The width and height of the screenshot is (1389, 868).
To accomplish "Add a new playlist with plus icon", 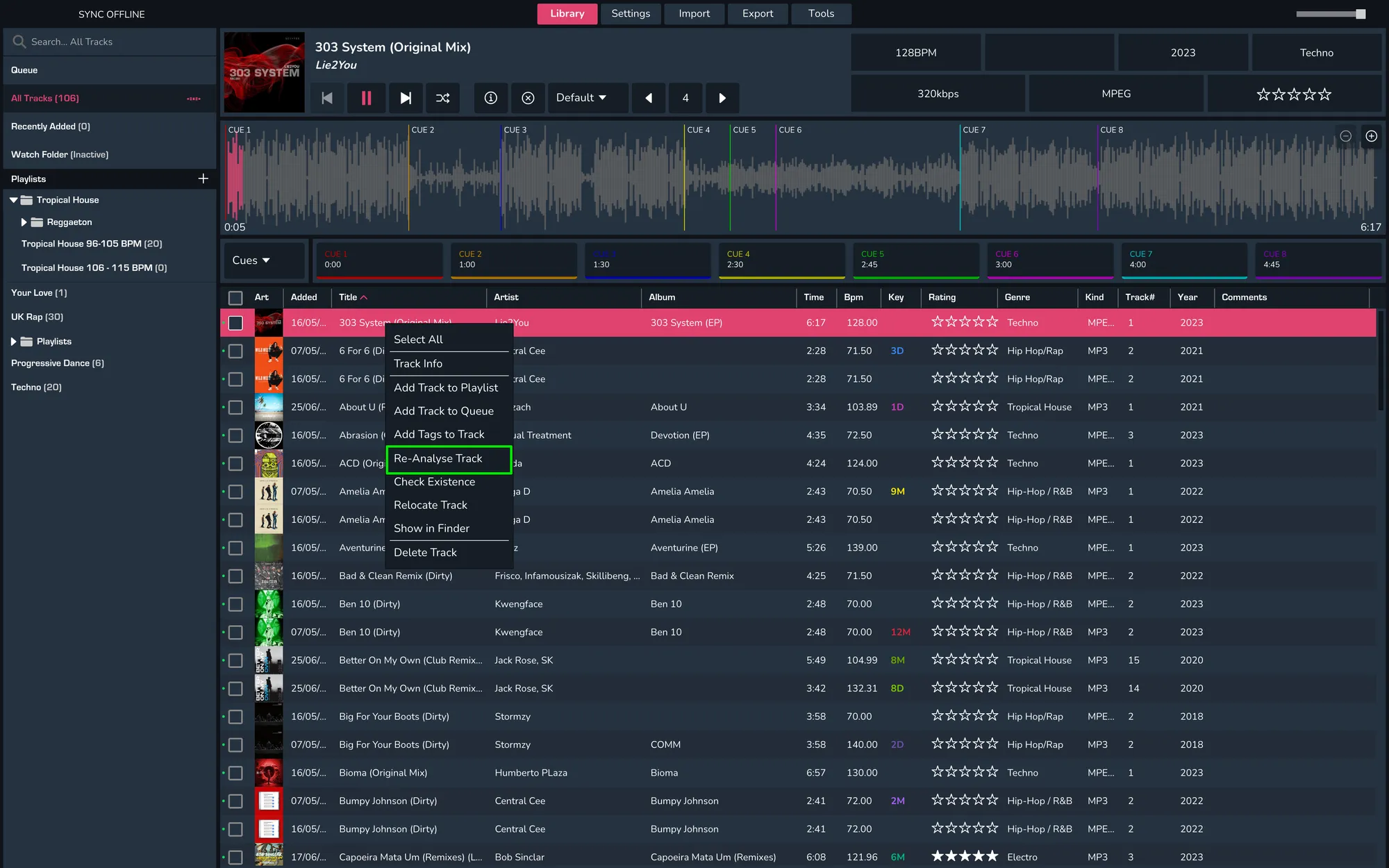I will (203, 178).
